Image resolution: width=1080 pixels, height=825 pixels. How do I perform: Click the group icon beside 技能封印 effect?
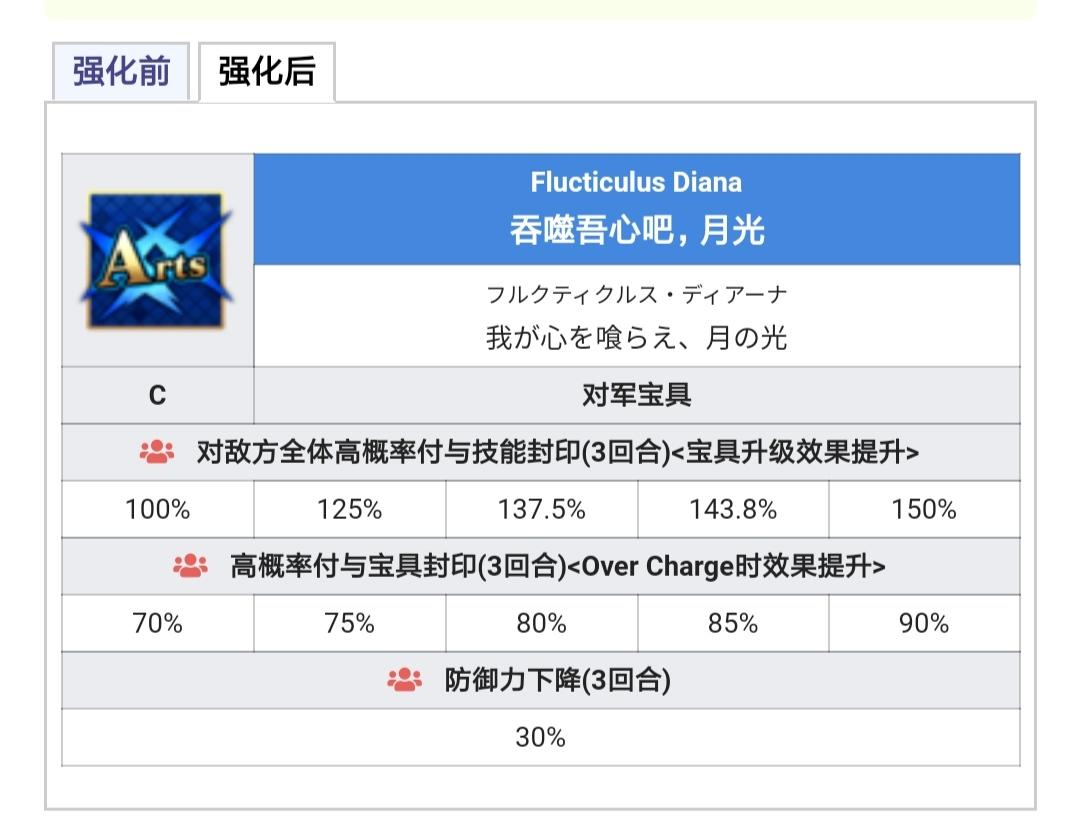click(x=157, y=452)
